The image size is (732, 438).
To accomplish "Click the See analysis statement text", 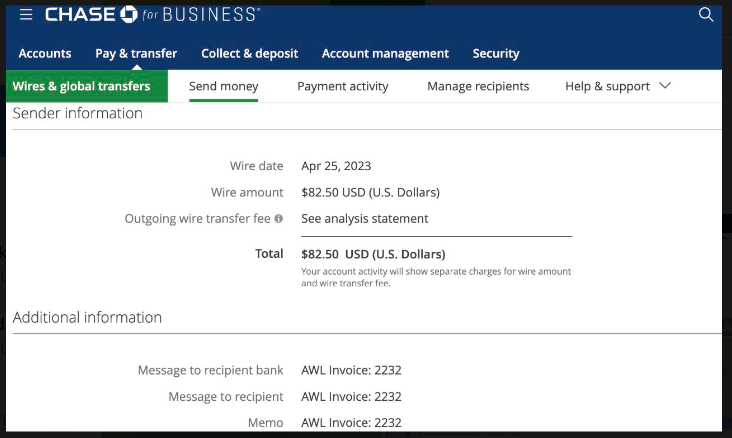I will 365,219.
